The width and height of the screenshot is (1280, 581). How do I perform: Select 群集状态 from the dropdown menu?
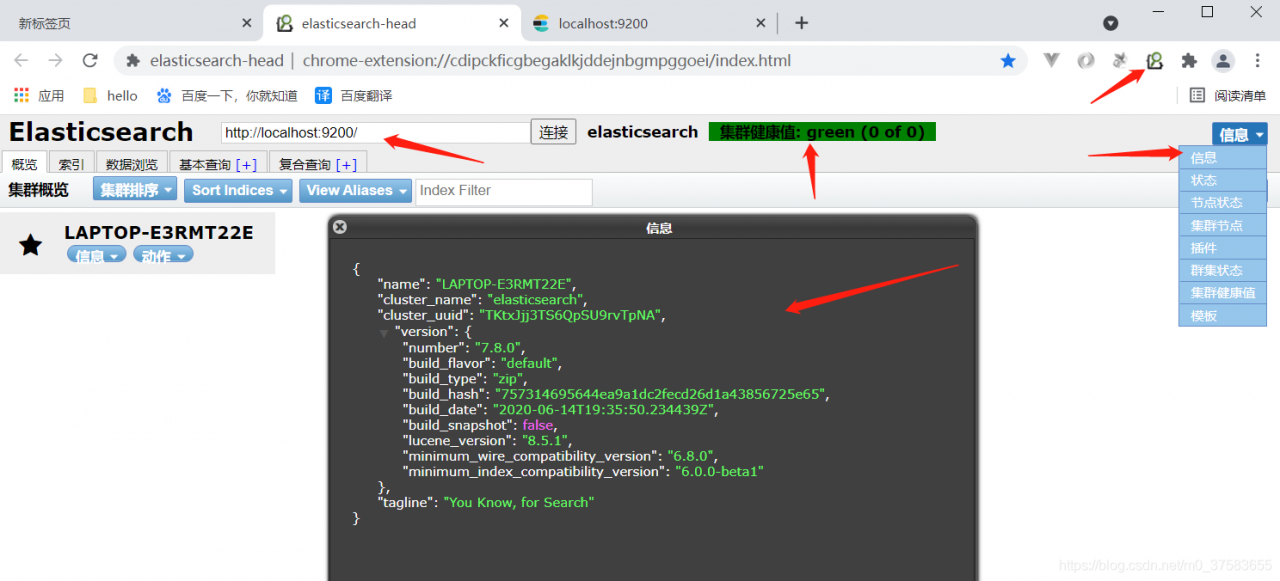pyautogui.click(x=1223, y=271)
